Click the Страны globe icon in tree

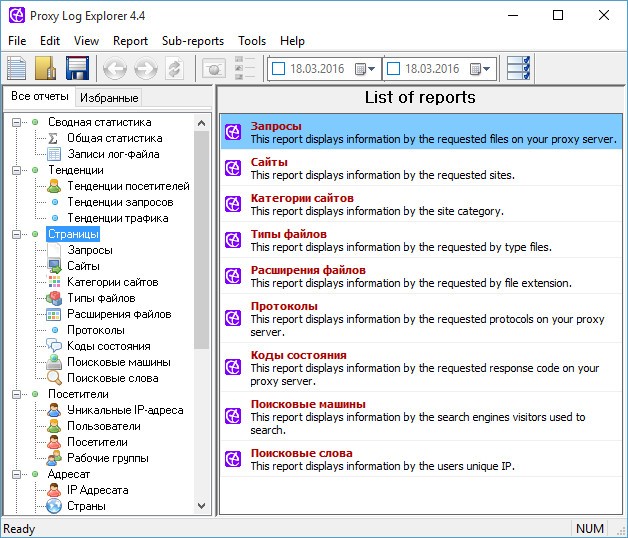(54, 506)
